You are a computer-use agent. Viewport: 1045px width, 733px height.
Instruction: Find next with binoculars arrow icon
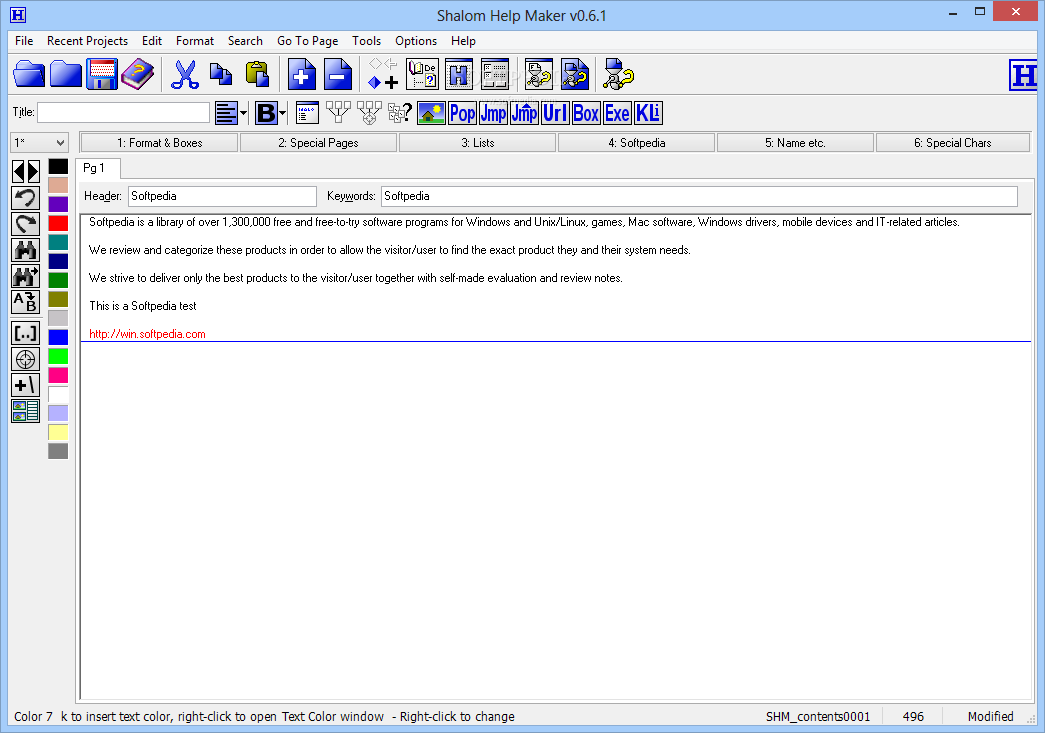(x=25, y=276)
